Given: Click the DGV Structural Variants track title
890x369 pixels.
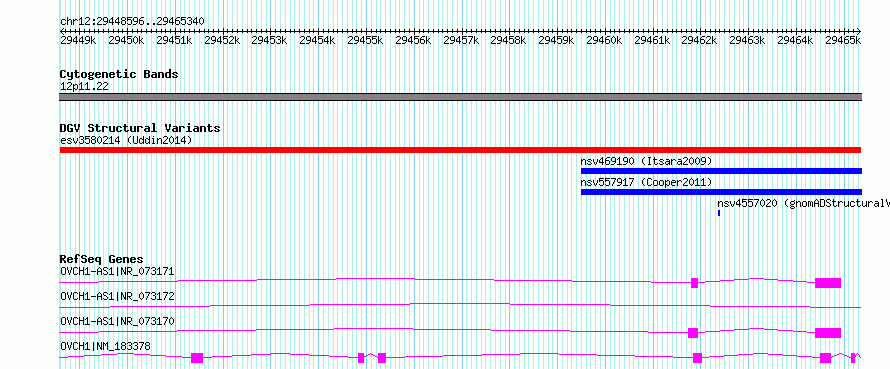Looking at the screenshot, I should [140, 128].
